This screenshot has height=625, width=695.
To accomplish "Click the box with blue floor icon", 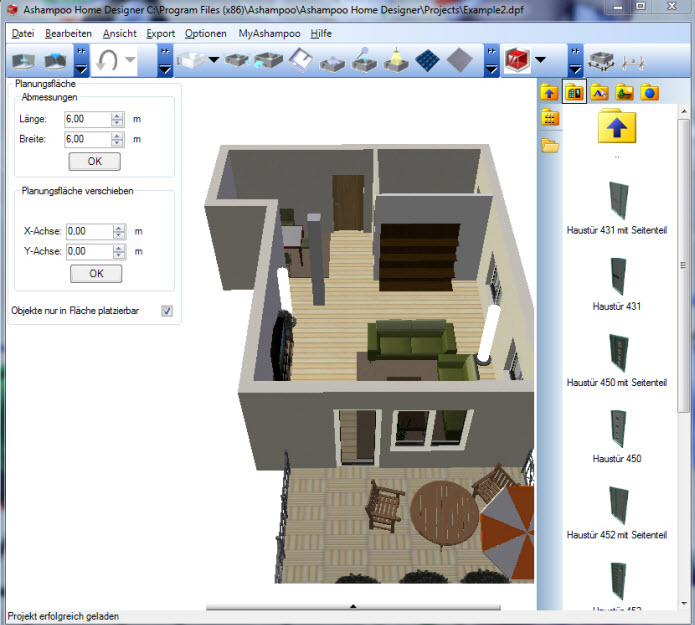I will click(x=332, y=63).
